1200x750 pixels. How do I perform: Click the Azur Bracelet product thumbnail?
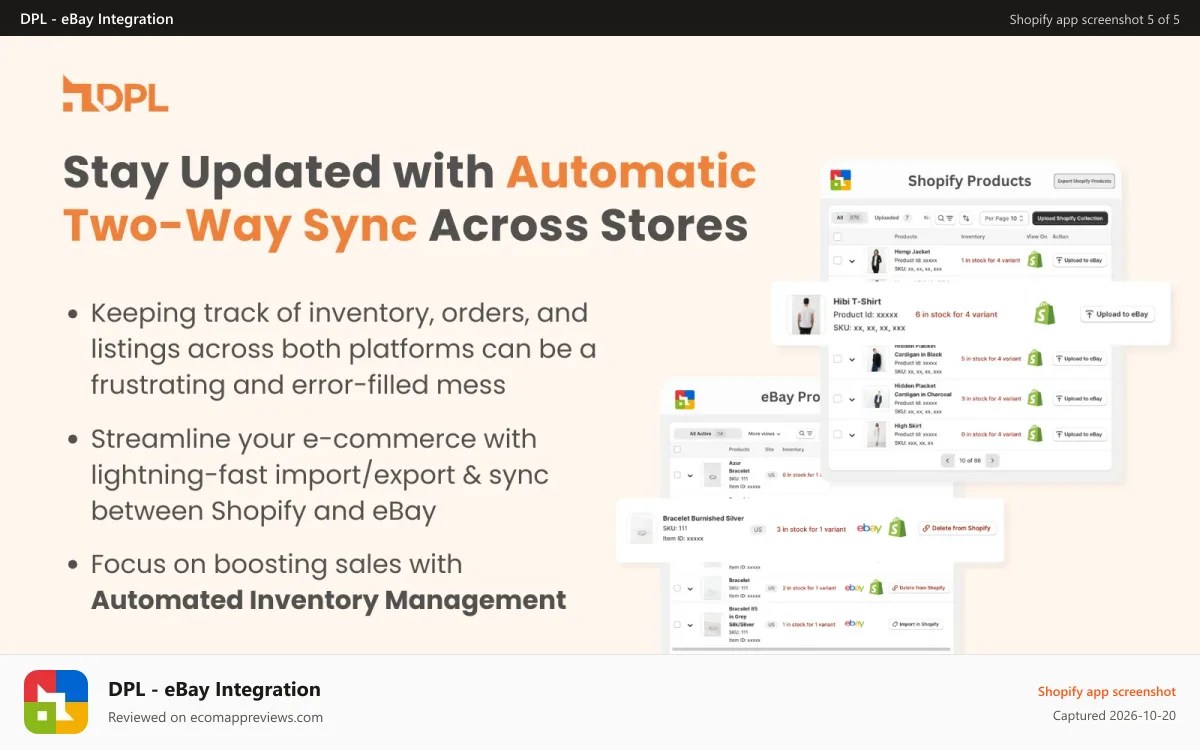(x=712, y=475)
